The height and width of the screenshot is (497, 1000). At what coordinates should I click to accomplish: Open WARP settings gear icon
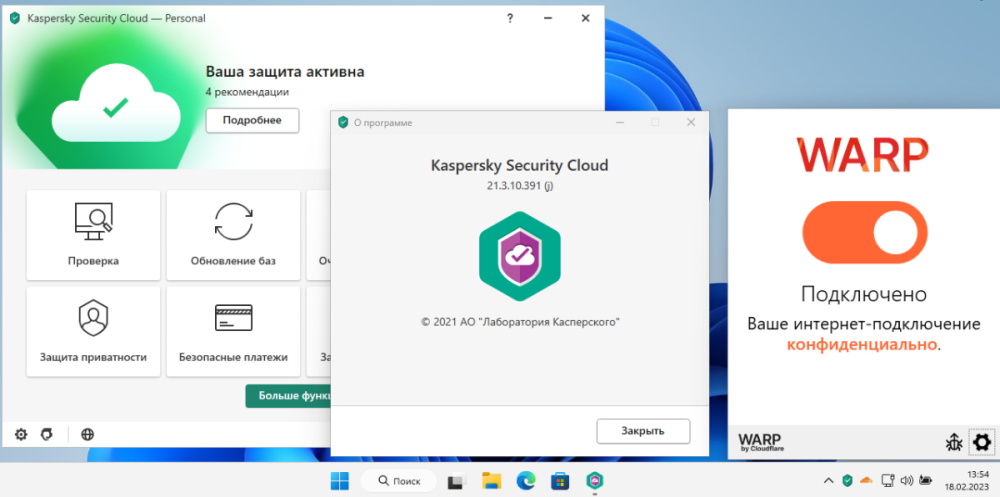point(982,441)
